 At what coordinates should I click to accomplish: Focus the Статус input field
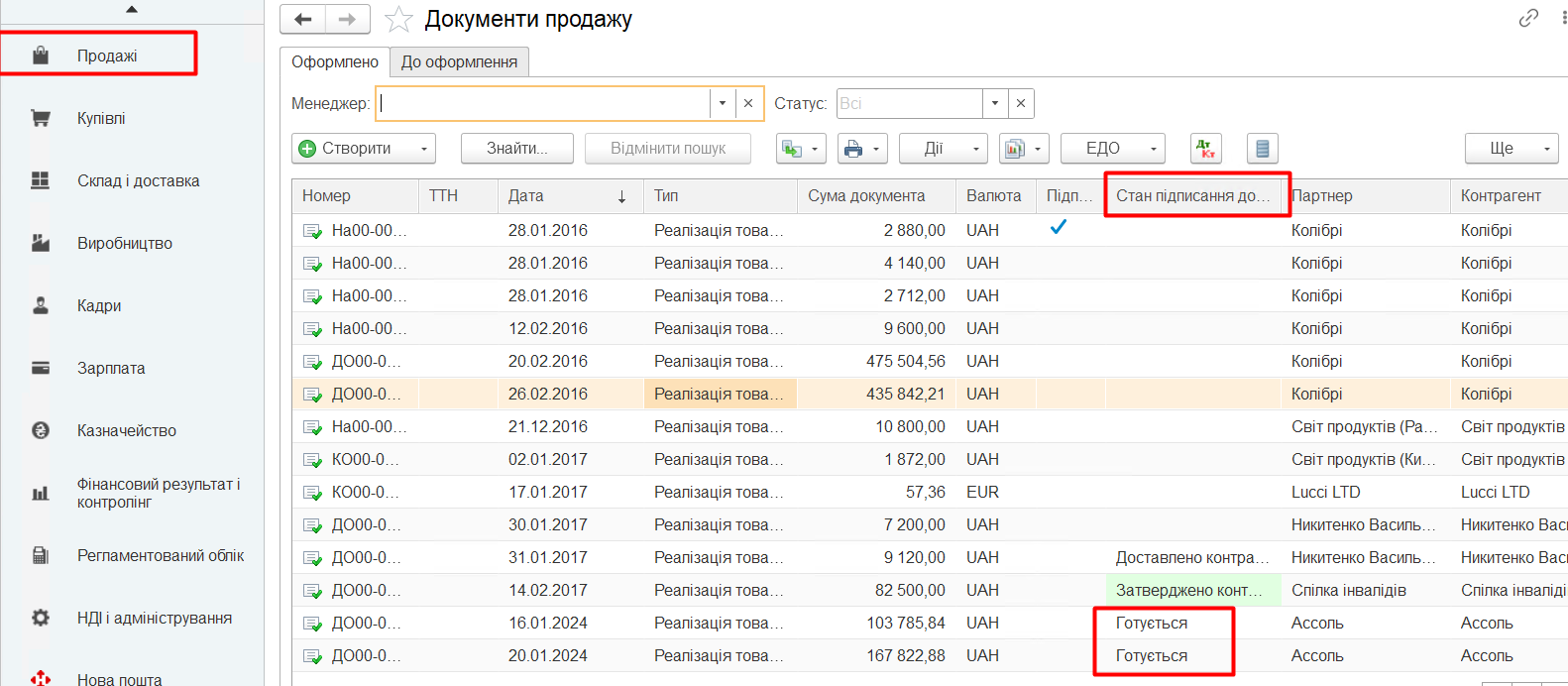910,103
